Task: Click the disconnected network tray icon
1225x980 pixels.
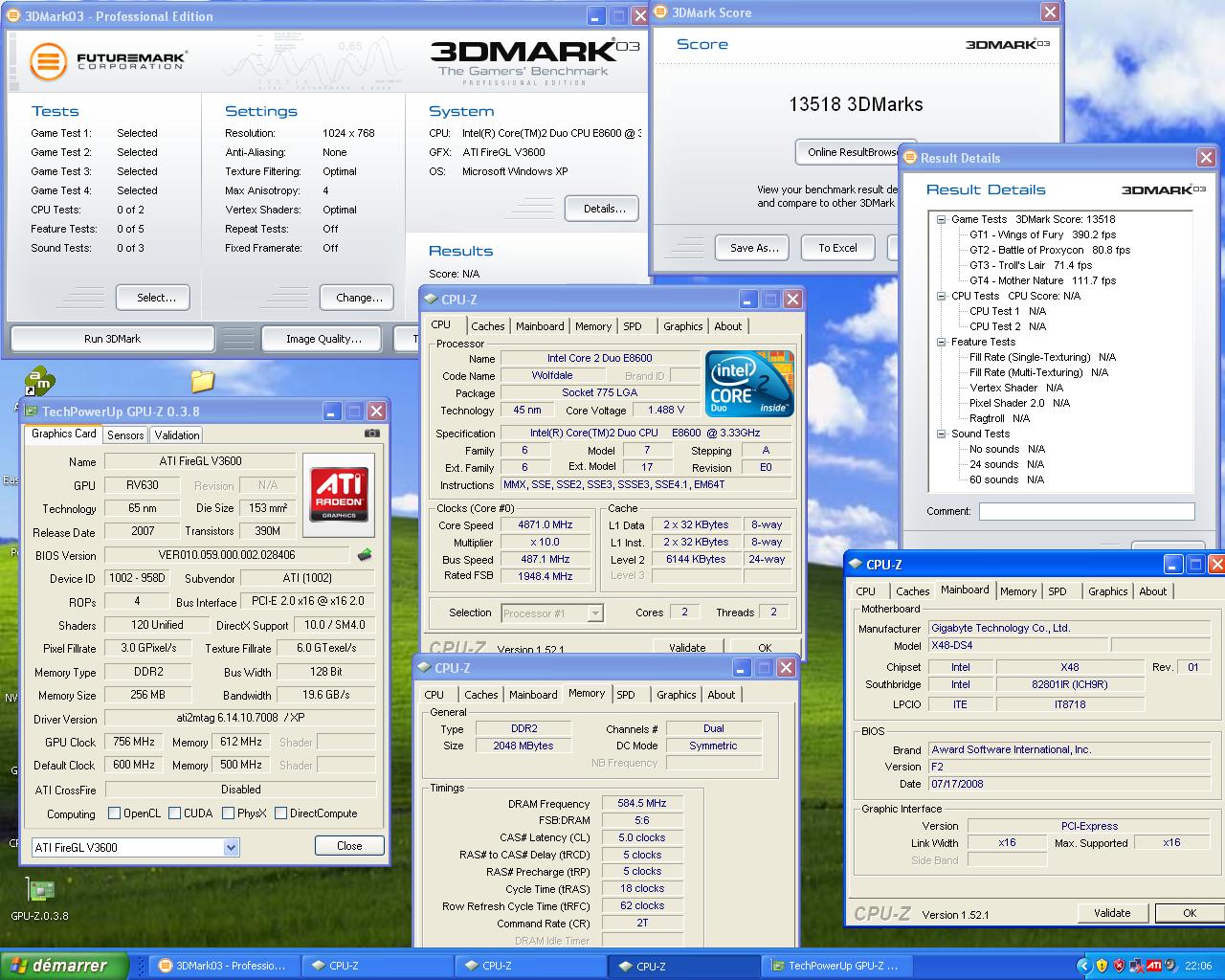Action: [x=1137, y=966]
